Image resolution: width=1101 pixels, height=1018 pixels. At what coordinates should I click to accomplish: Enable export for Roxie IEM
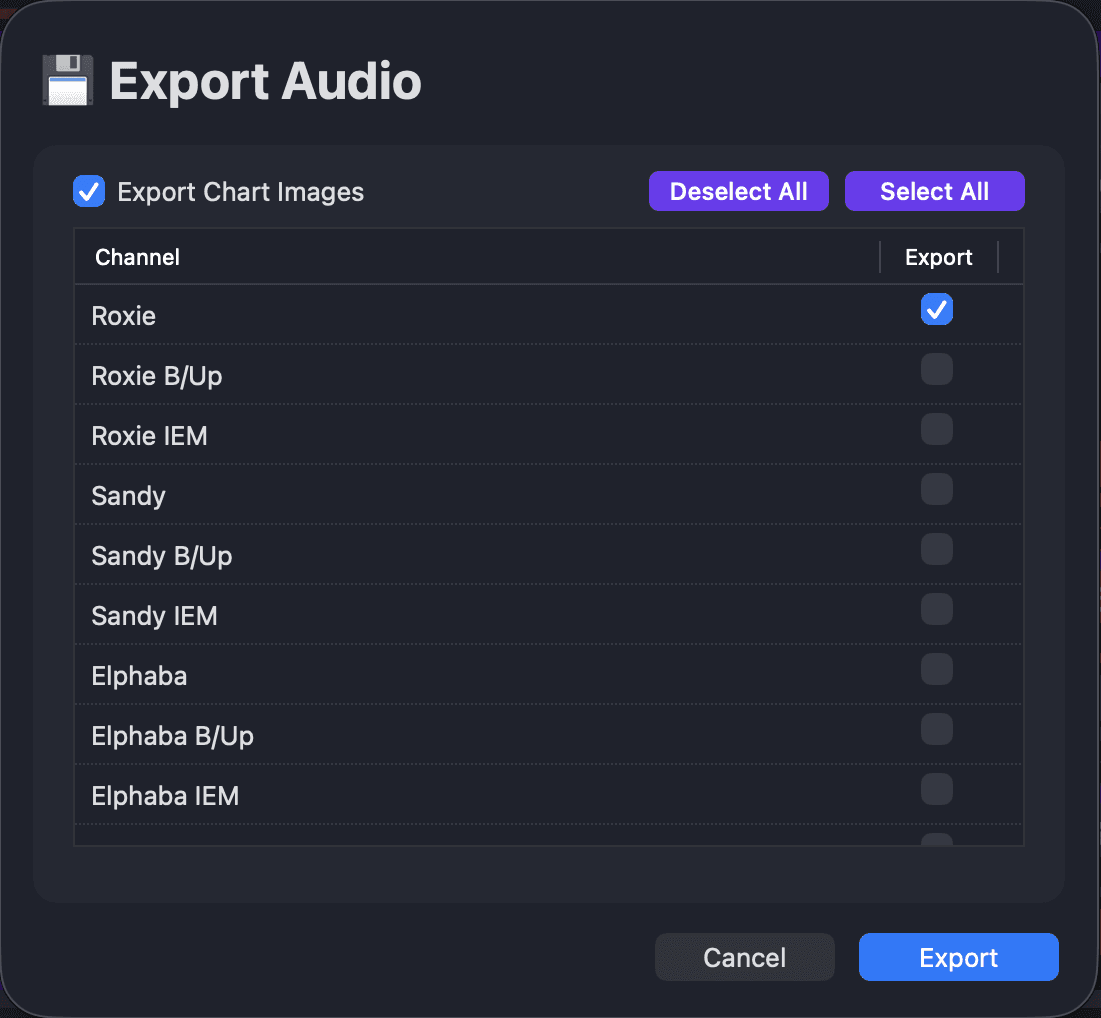point(937,429)
